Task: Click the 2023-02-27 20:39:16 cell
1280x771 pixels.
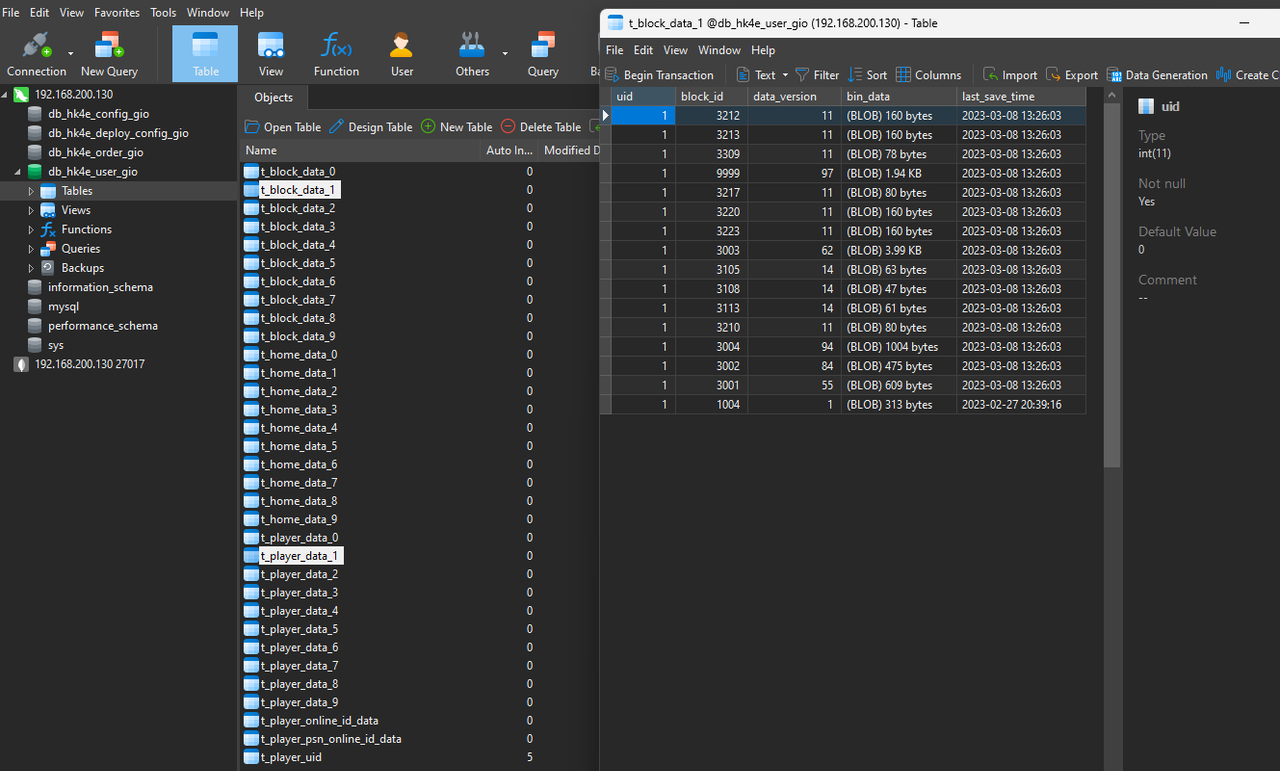Action: tap(1020, 404)
